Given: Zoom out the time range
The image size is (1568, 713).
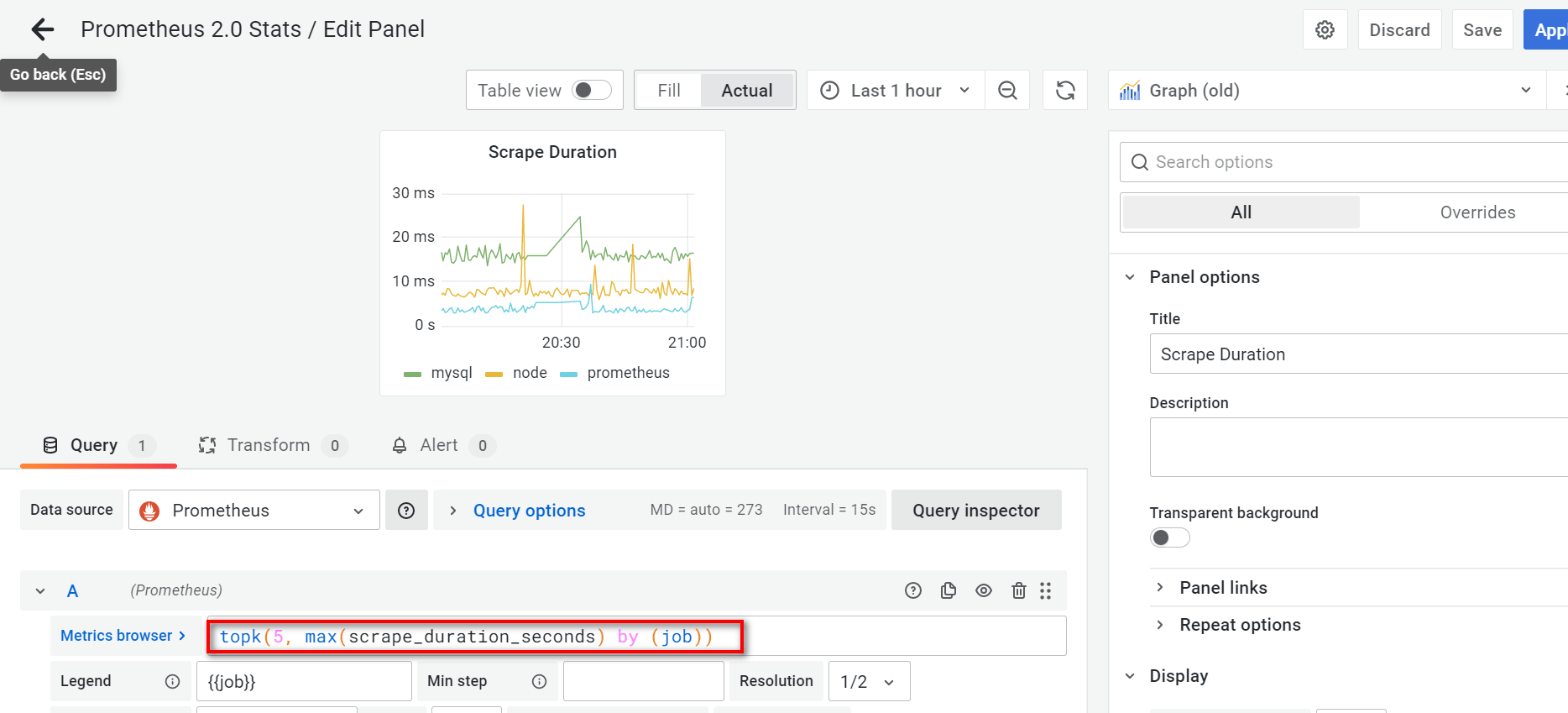Looking at the screenshot, I should pyautogui.click(x=1007, y=90).
